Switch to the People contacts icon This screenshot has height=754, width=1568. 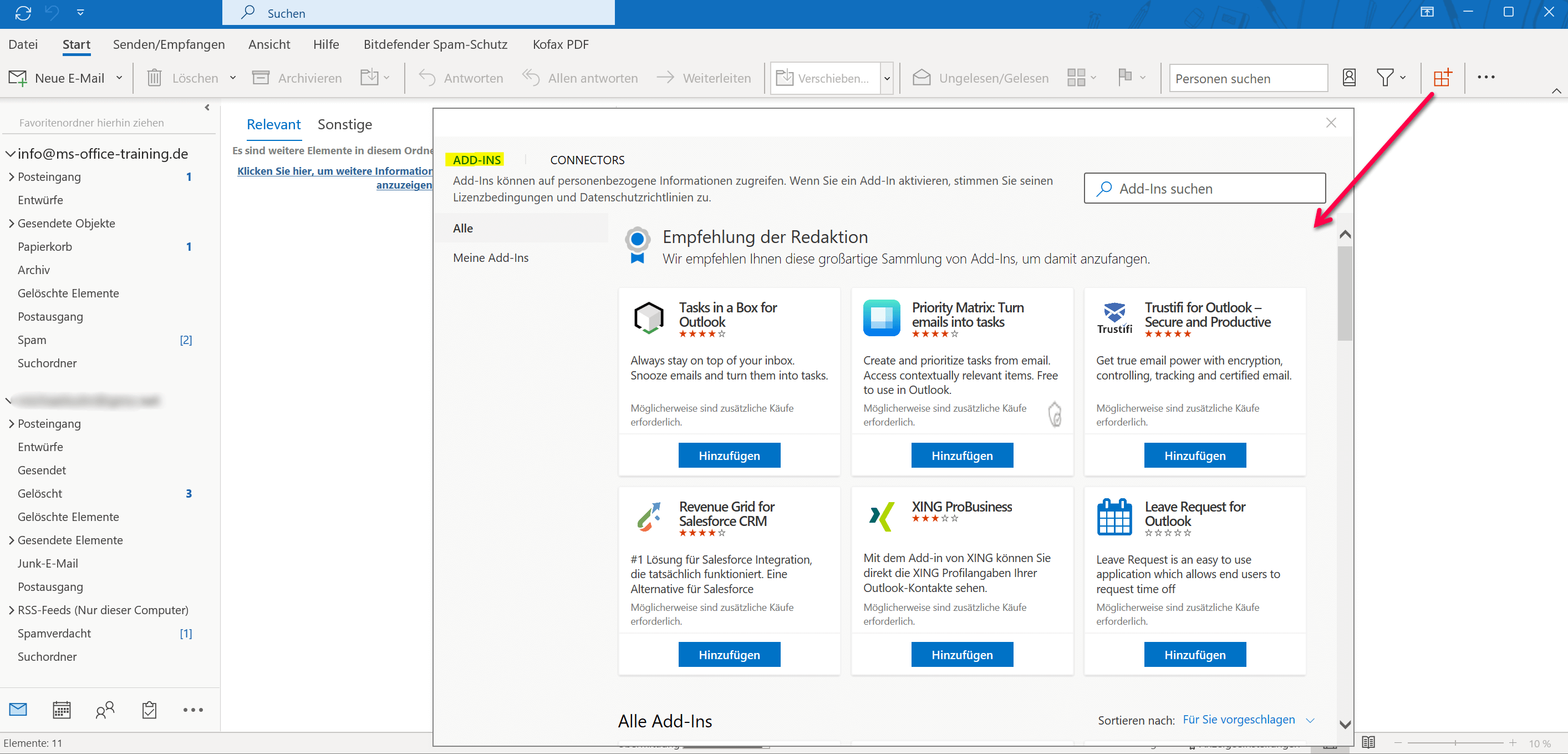[x=105, y=710]
